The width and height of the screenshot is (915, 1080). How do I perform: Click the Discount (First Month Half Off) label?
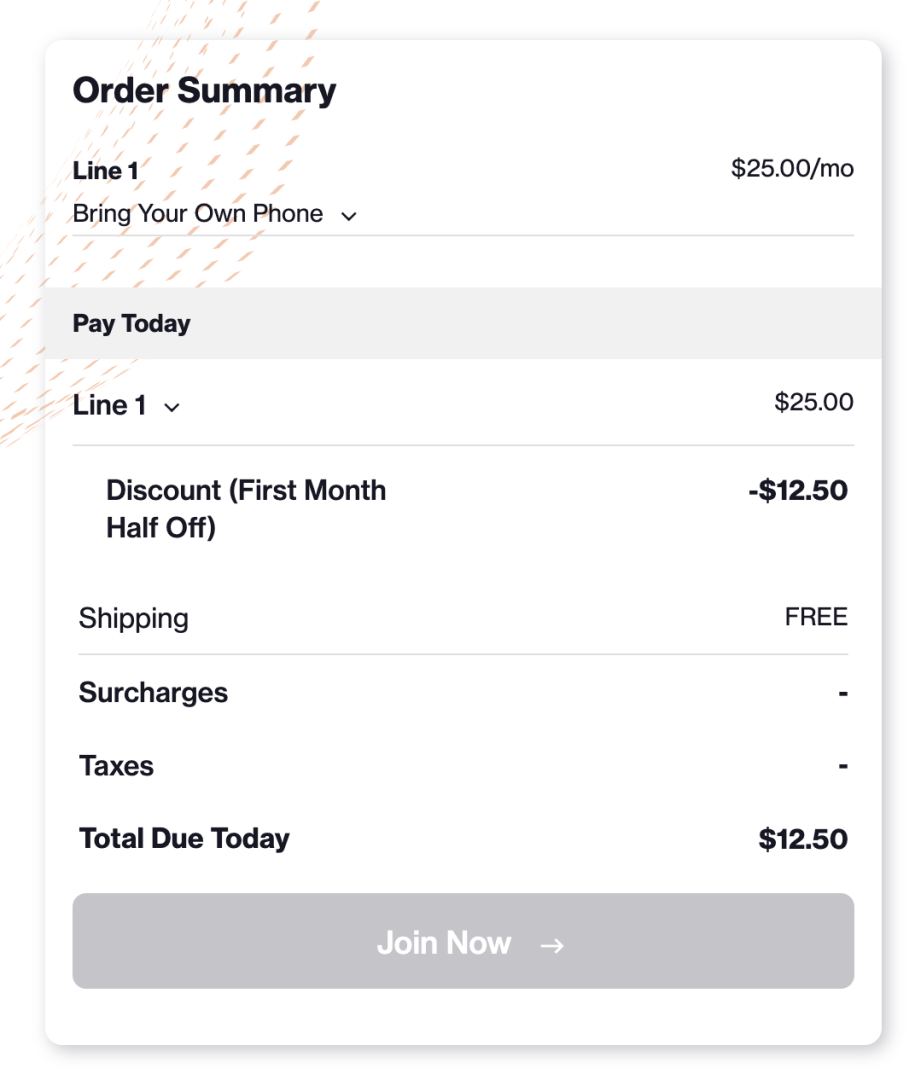point(246,509)
